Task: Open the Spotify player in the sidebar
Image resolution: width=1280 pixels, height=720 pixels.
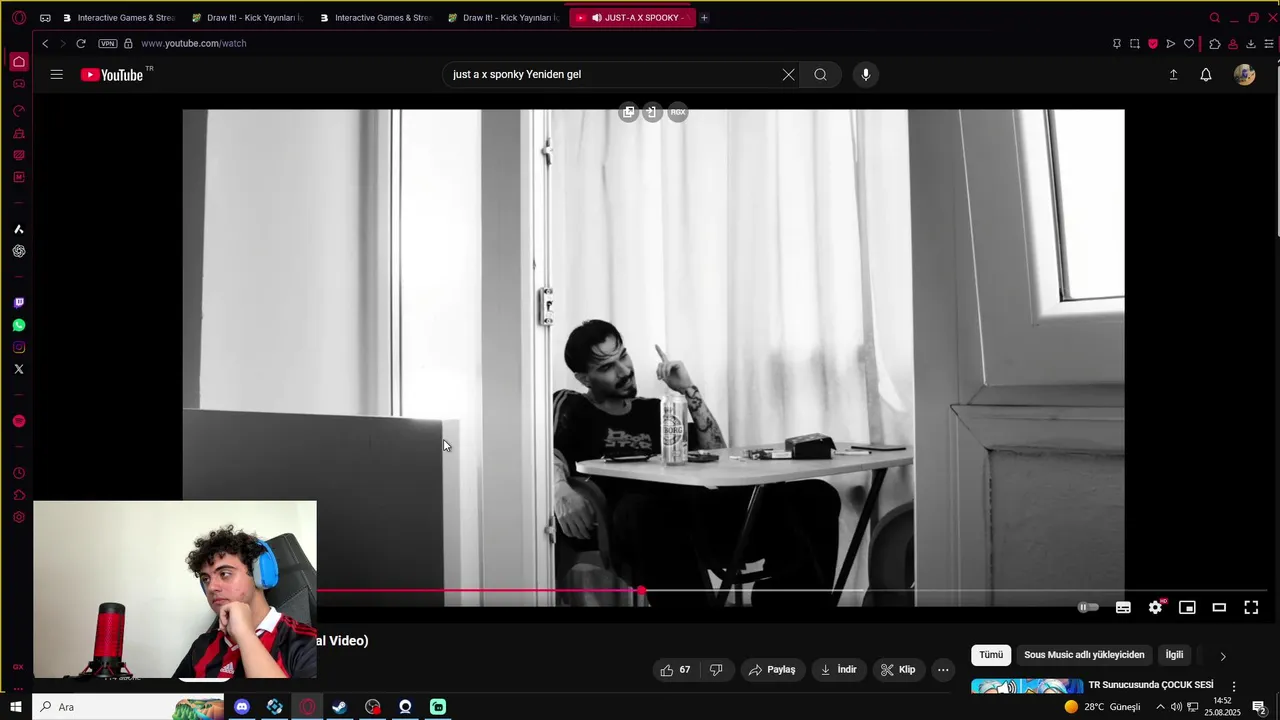Action: (19, 421)
